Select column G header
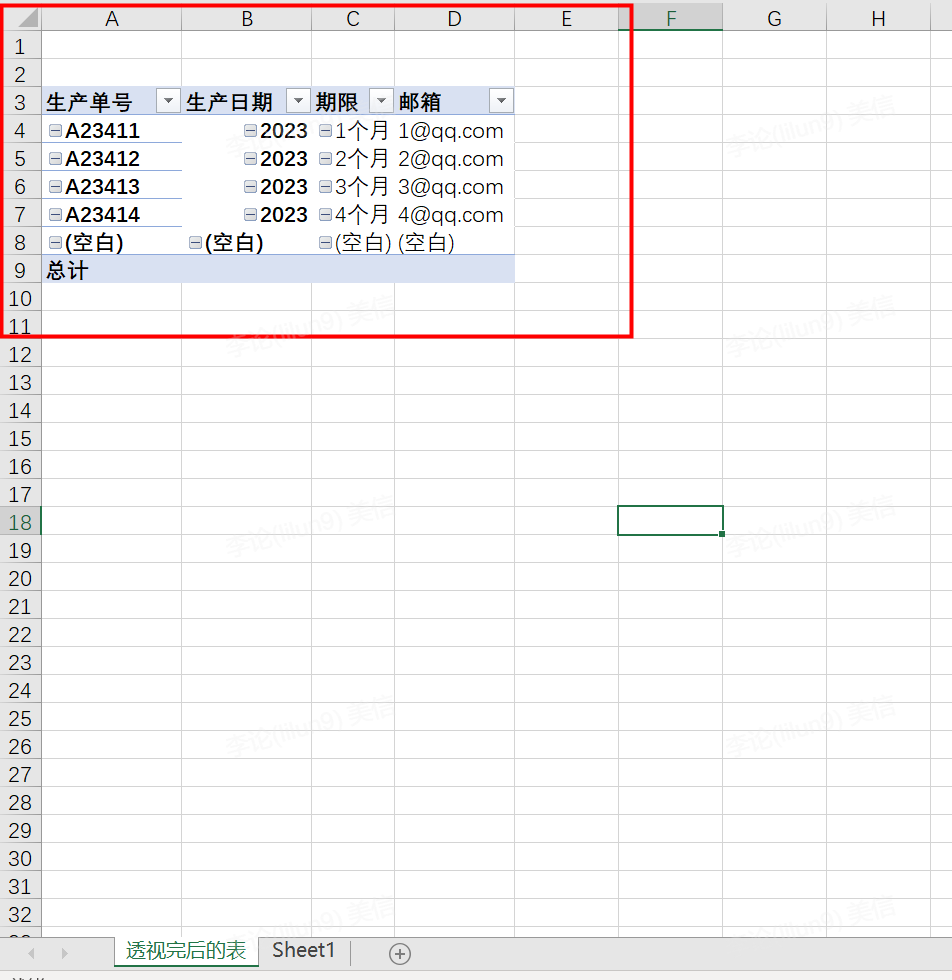 pyautogui.click(x=774, y=19)
